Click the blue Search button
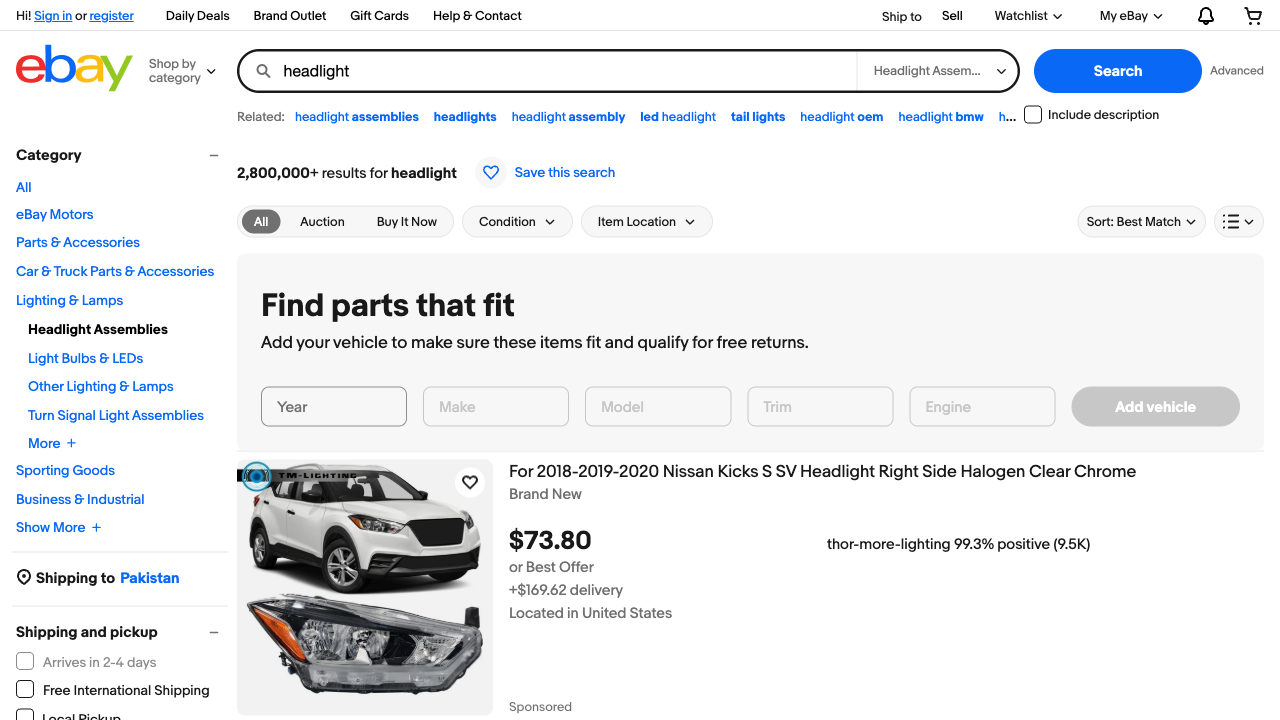This screenshot has height=720, width=1280. [x=1117, y=71]
